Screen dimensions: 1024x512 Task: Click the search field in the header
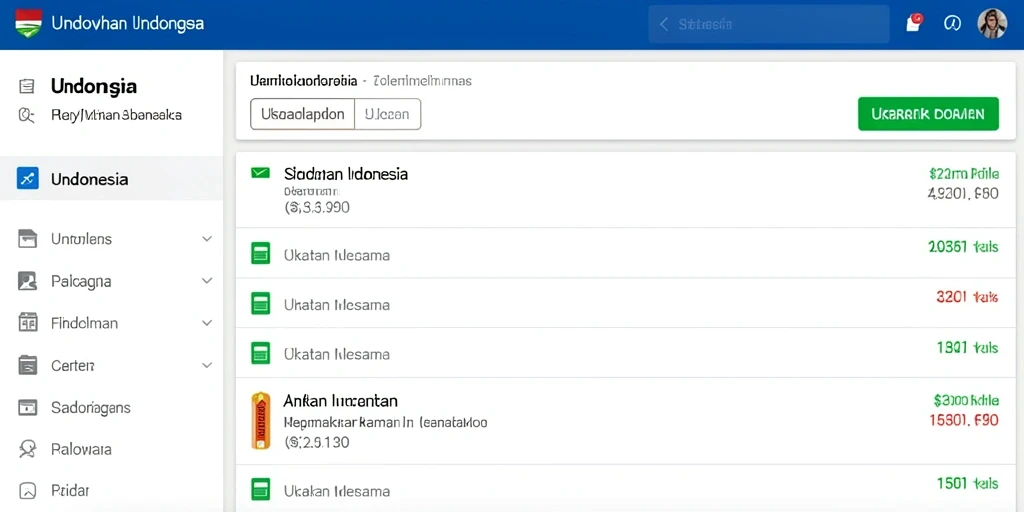769,24
